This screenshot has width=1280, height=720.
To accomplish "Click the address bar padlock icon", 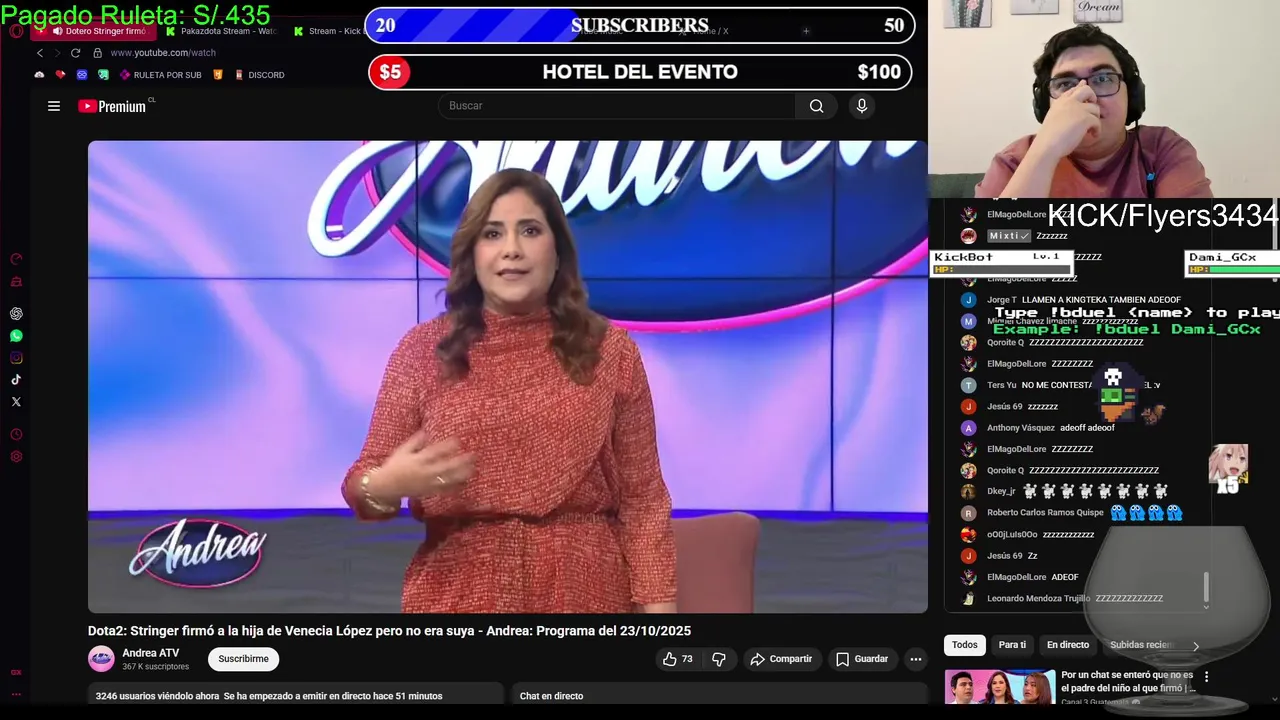I will coord(97,53).
